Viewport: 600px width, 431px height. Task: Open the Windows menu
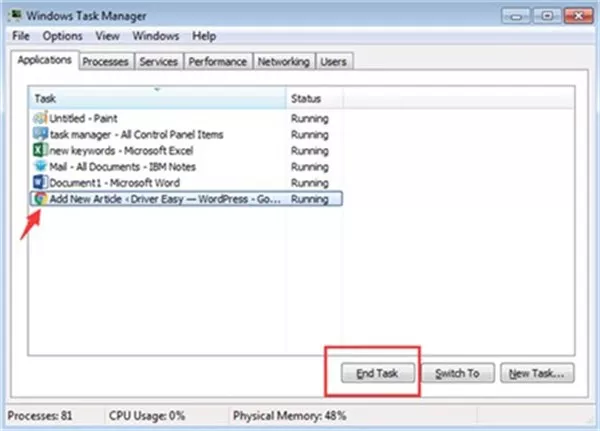click(x=156, y=36)
